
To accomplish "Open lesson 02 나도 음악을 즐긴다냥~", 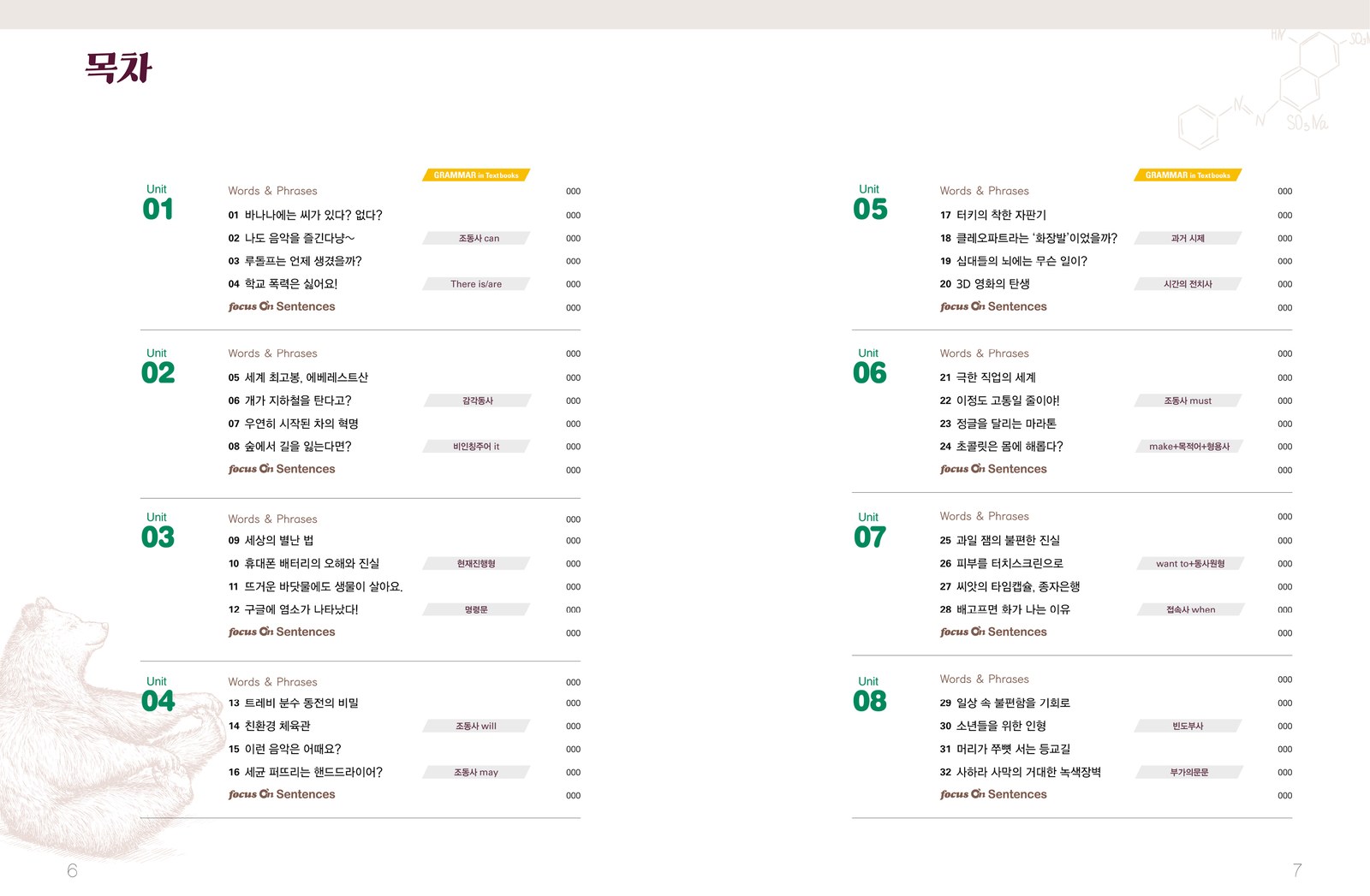I will [291, 238].
